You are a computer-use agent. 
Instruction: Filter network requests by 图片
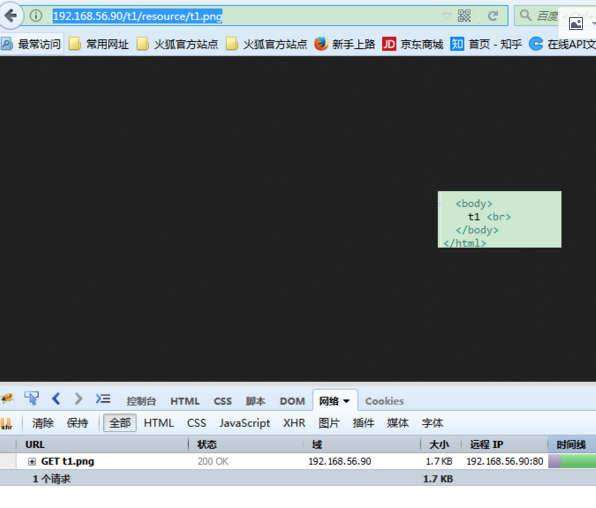click(329, 423)
